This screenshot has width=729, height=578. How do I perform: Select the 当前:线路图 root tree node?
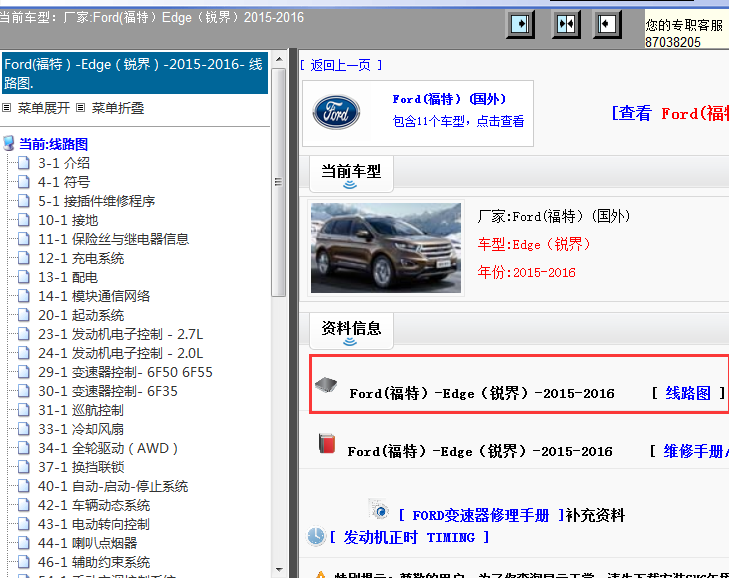[x=53, y=144]
